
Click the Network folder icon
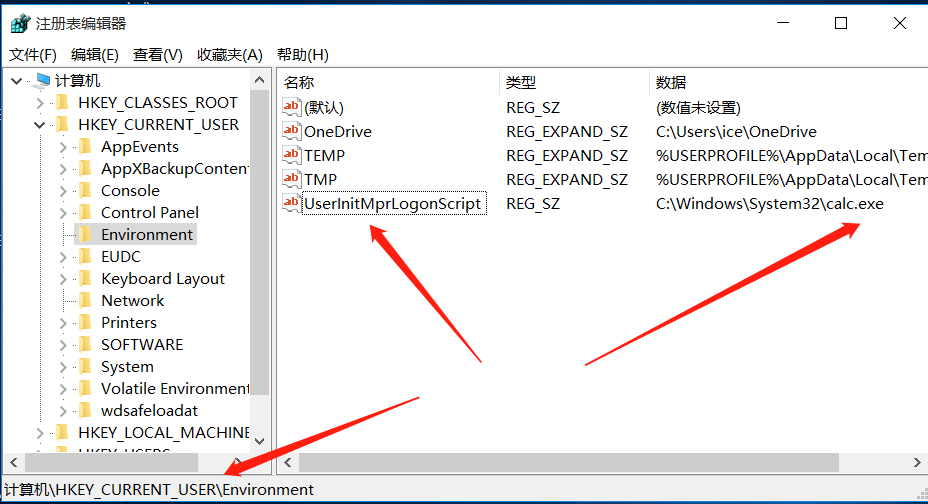point(85,301)
